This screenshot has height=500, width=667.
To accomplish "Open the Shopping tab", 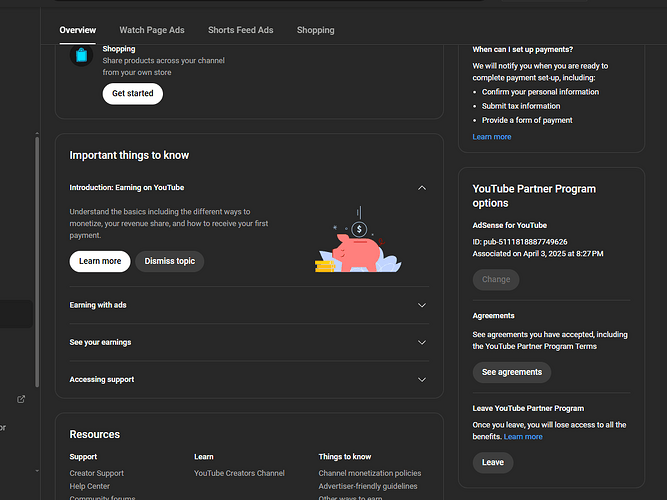I will click(315, 30).
